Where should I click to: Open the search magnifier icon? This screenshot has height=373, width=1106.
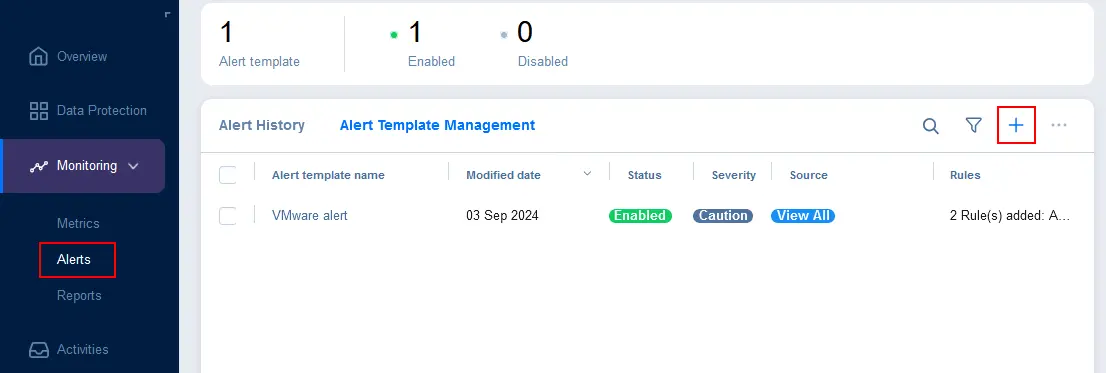tap(931, 126)
